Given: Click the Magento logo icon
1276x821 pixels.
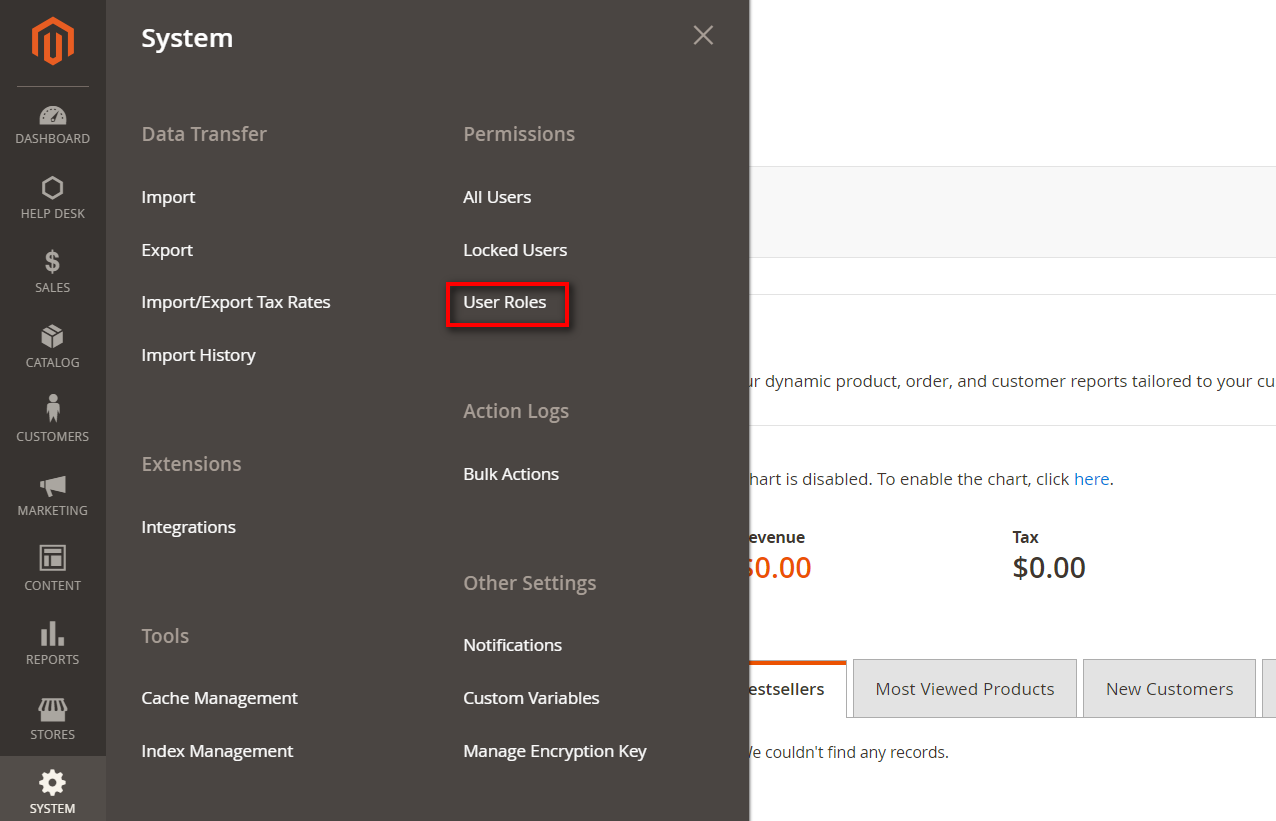Looking at the screenshot, I should (52, 42).
